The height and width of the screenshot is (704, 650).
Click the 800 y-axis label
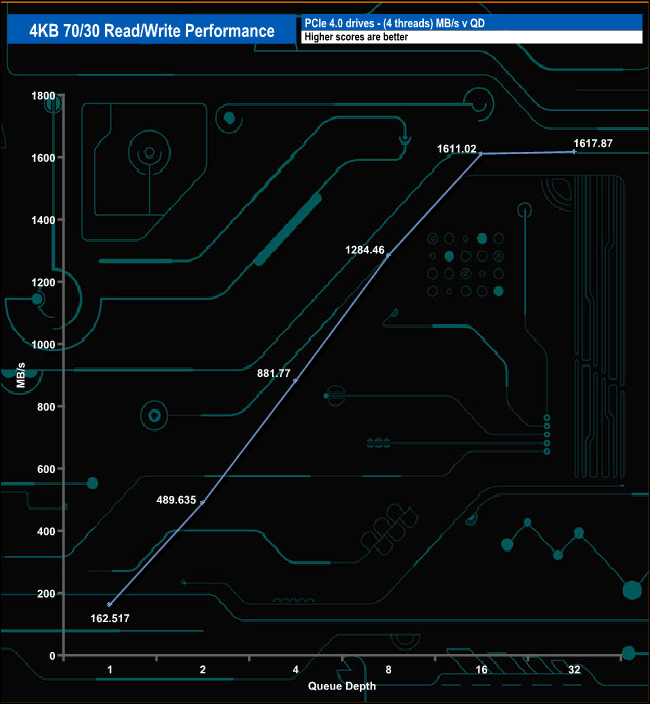coord(46,407)
